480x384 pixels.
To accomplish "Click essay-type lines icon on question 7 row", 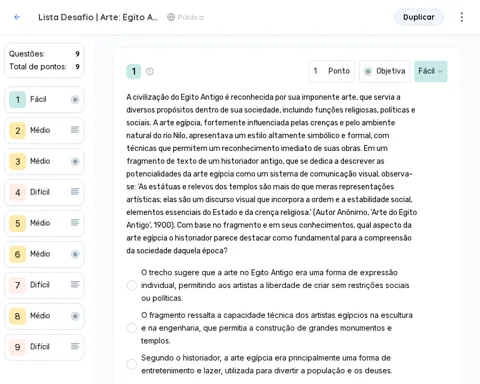I will (75, 284).
